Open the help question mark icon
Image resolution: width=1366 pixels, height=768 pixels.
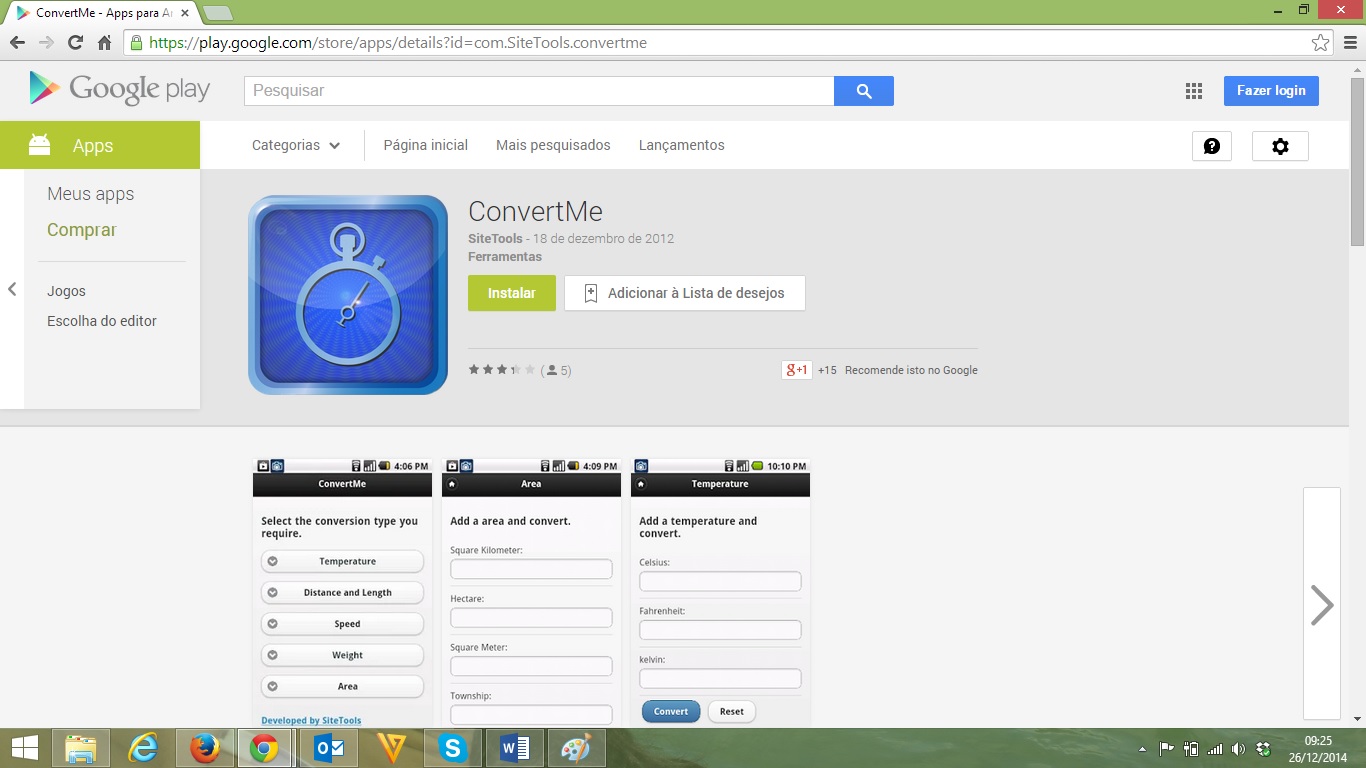point(1211,146)
